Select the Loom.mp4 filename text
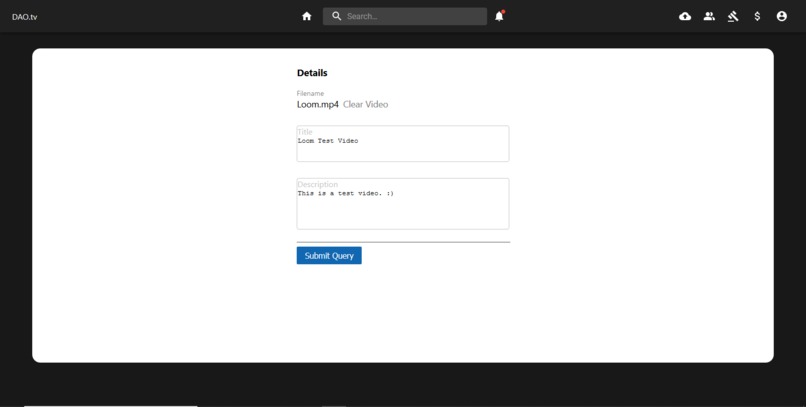The image size is (806, 407). [x=318, y=104]
